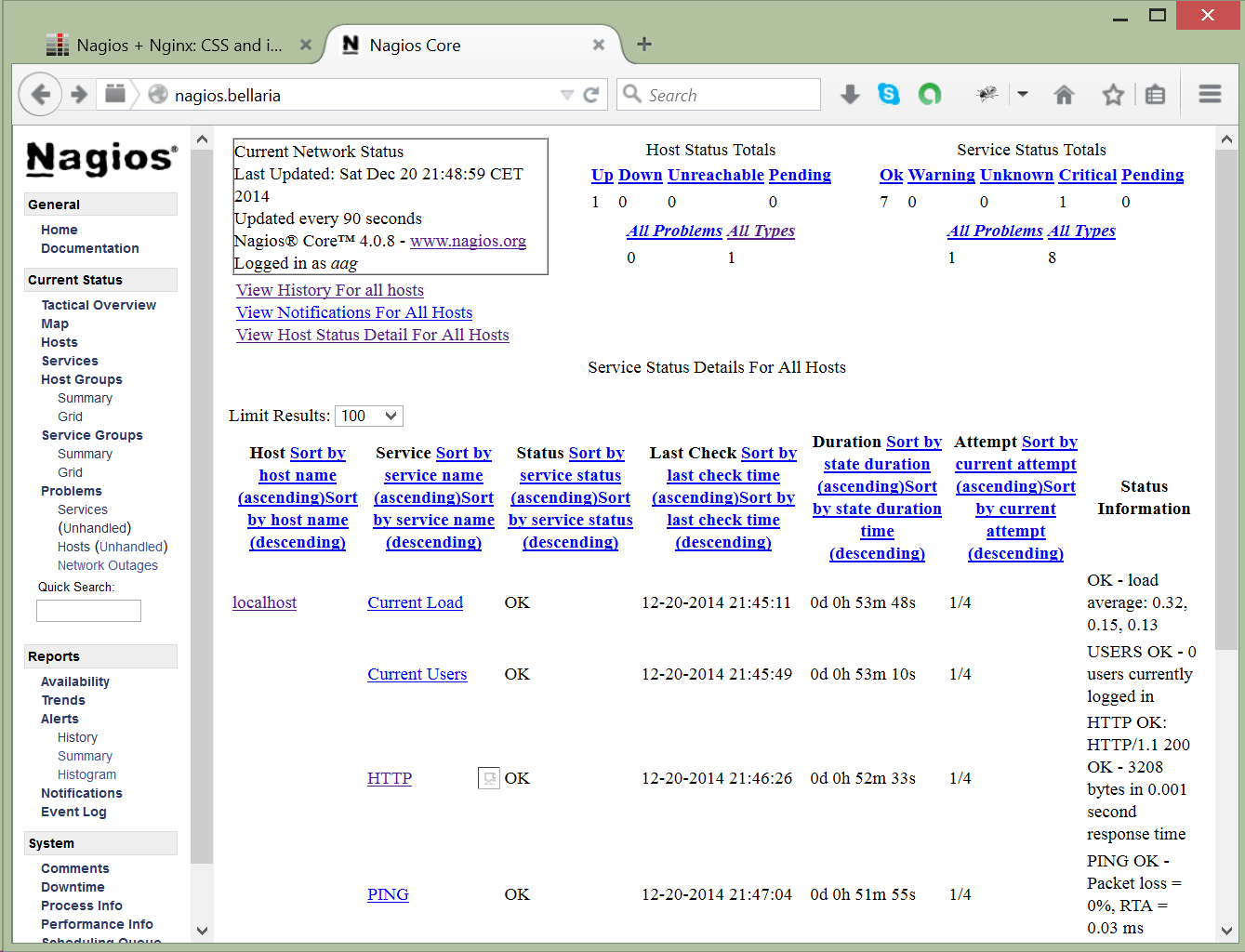Image resolution: width=1245 pixels, height=952 pixels.
Task: Maximize the Firefox browser window
Action: [1157, 15]
